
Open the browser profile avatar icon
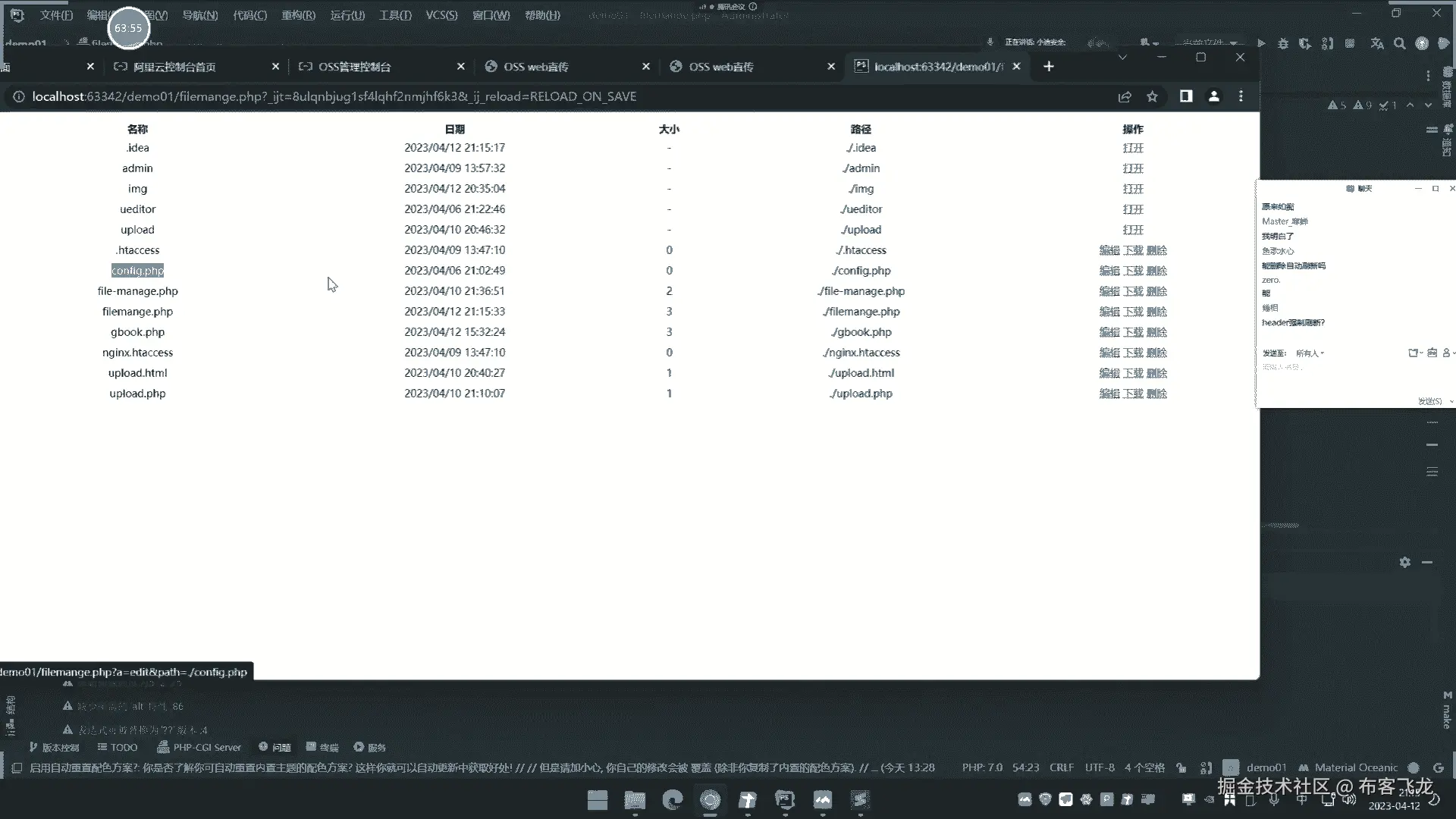(1213, 96)
